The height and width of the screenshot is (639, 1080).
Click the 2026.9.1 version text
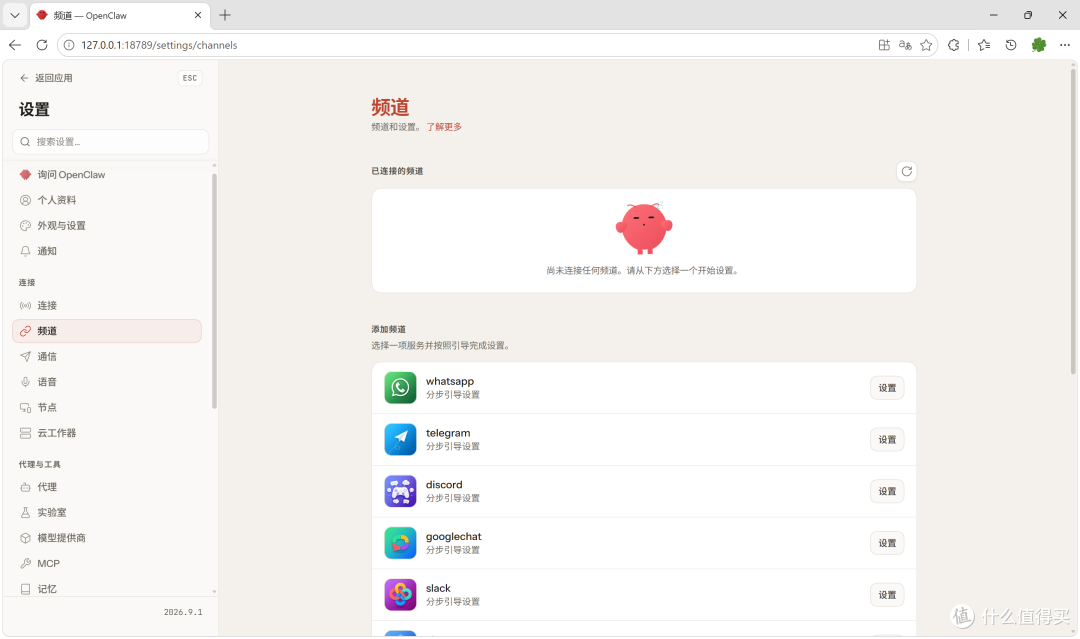(183, 612)
